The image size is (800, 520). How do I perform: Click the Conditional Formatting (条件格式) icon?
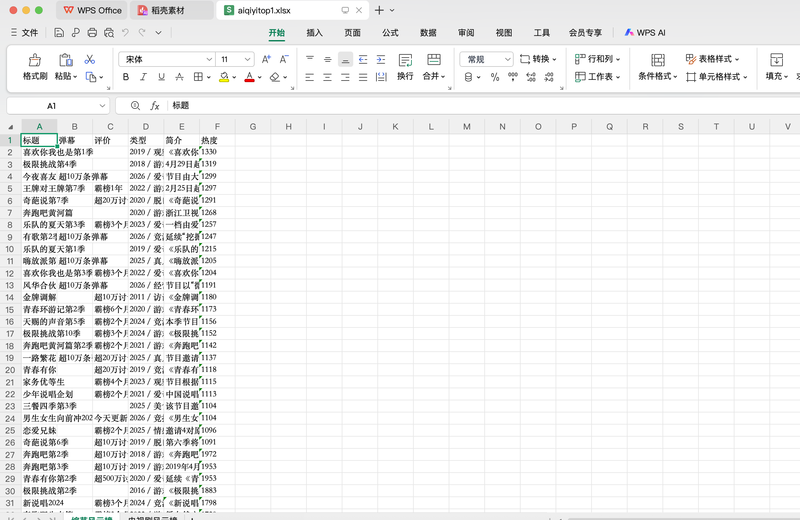click(658, 60)
